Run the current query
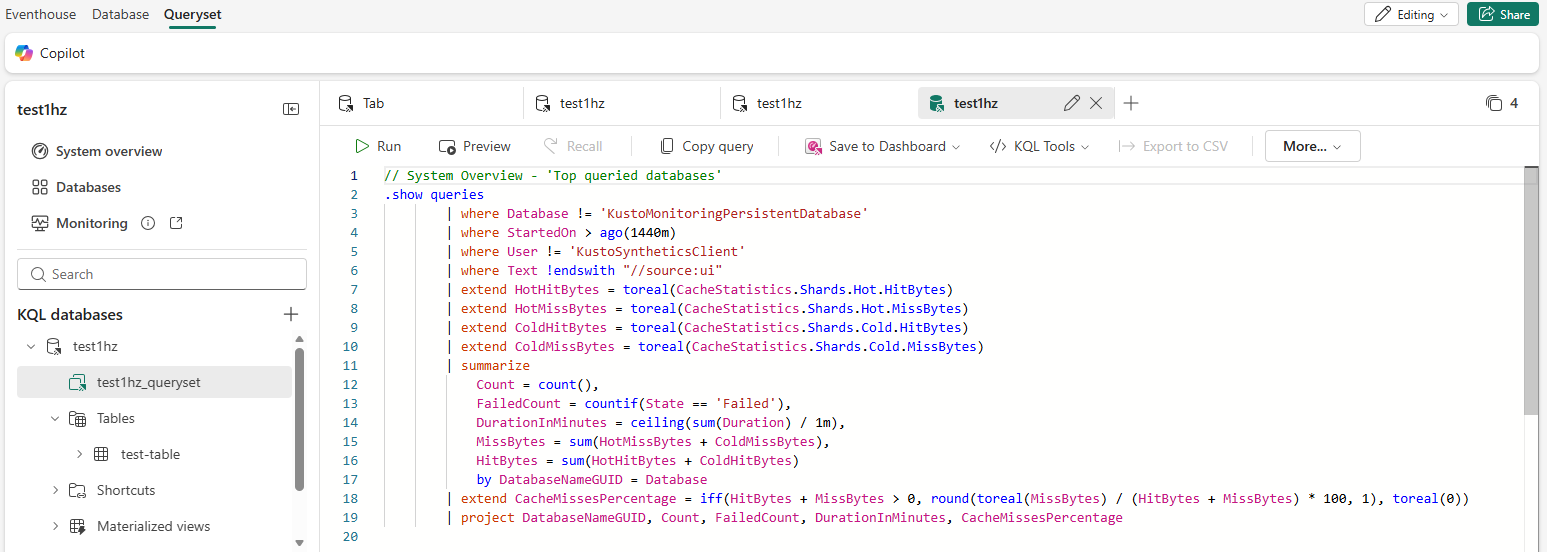 tap(377, 146)
